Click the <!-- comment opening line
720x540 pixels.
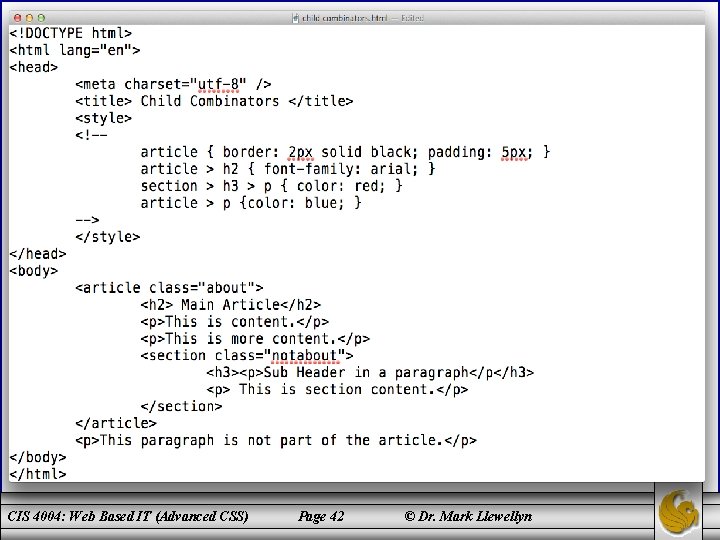click(x=91, y=135)
